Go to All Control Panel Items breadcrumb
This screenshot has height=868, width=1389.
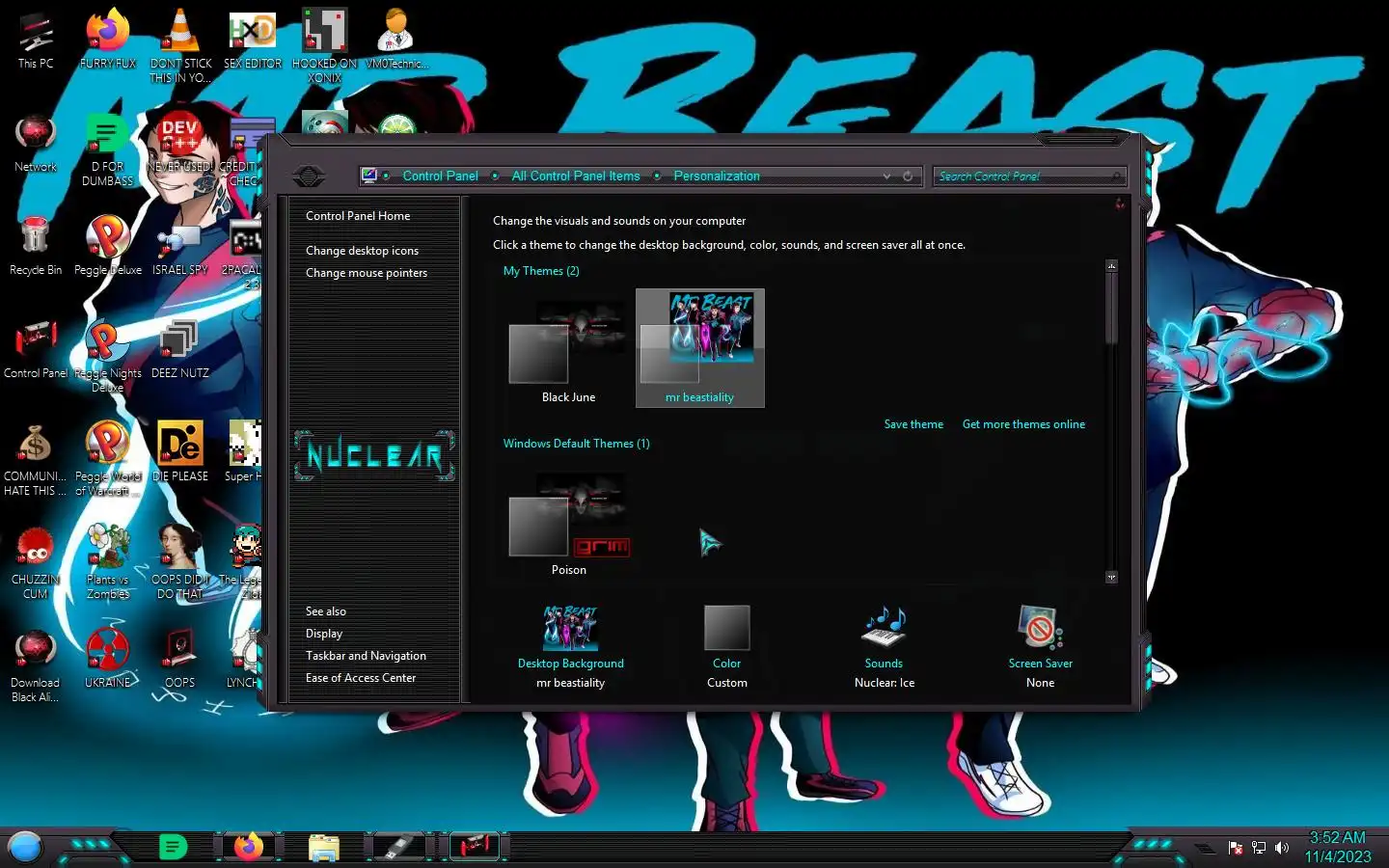(576, 176)
